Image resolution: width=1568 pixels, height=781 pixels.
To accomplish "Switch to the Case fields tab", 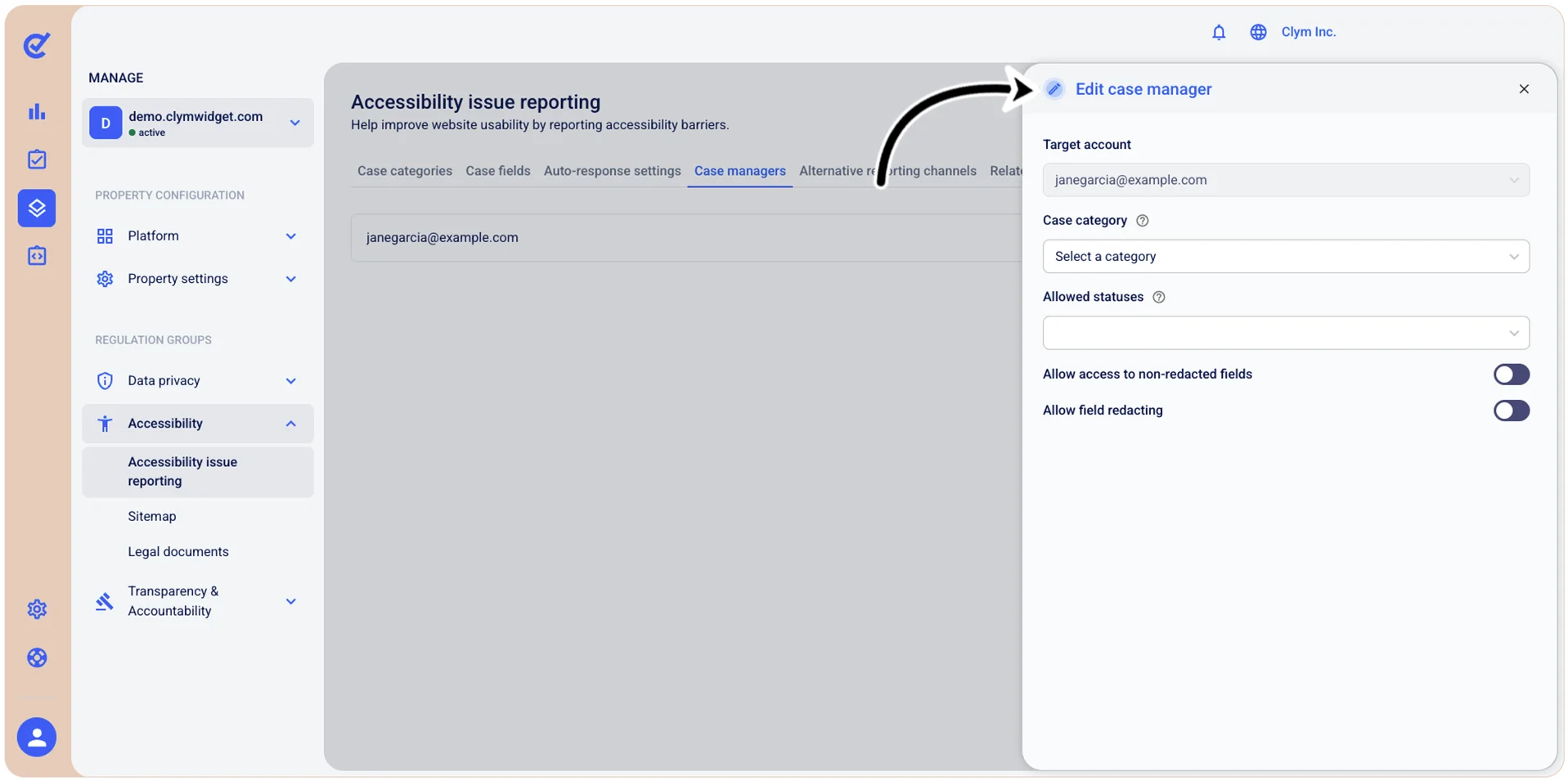I will (x=497, y=171).
